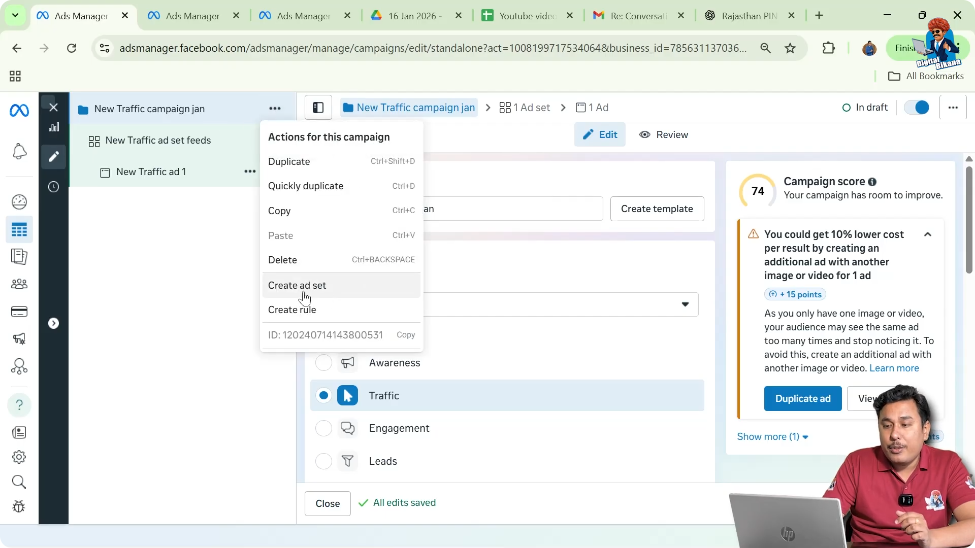Click the 1 Ad breadcrumb
The height and width of the screenshot is (548, 975).
point(592,108)
